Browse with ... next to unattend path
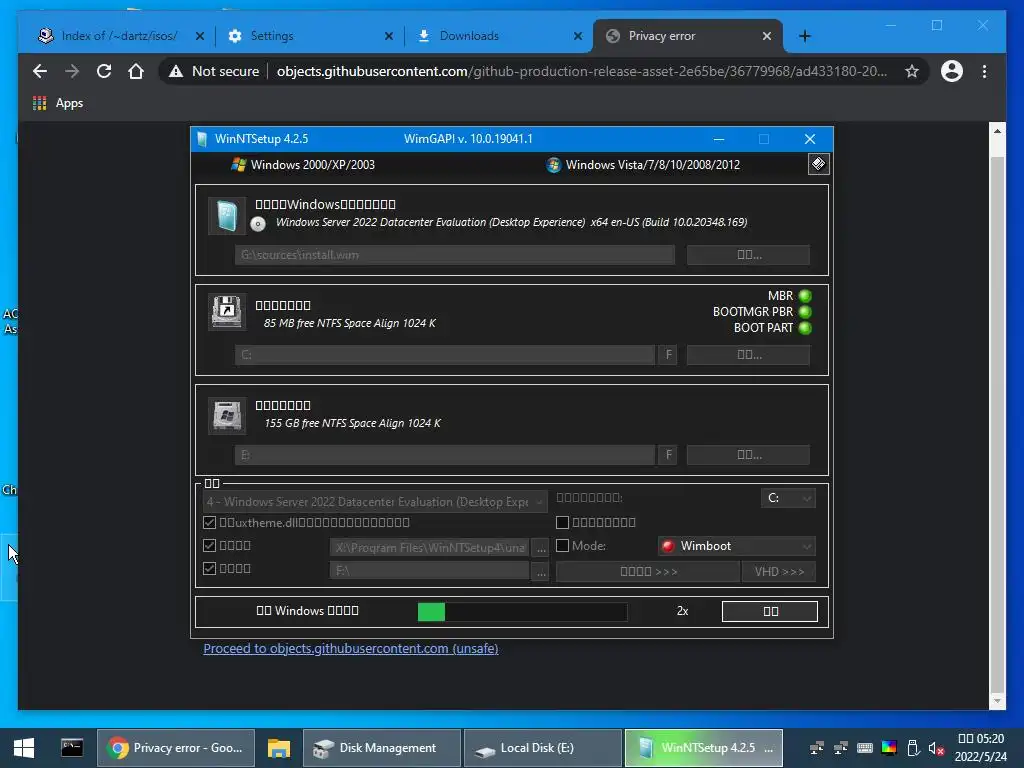 (541, 548)
